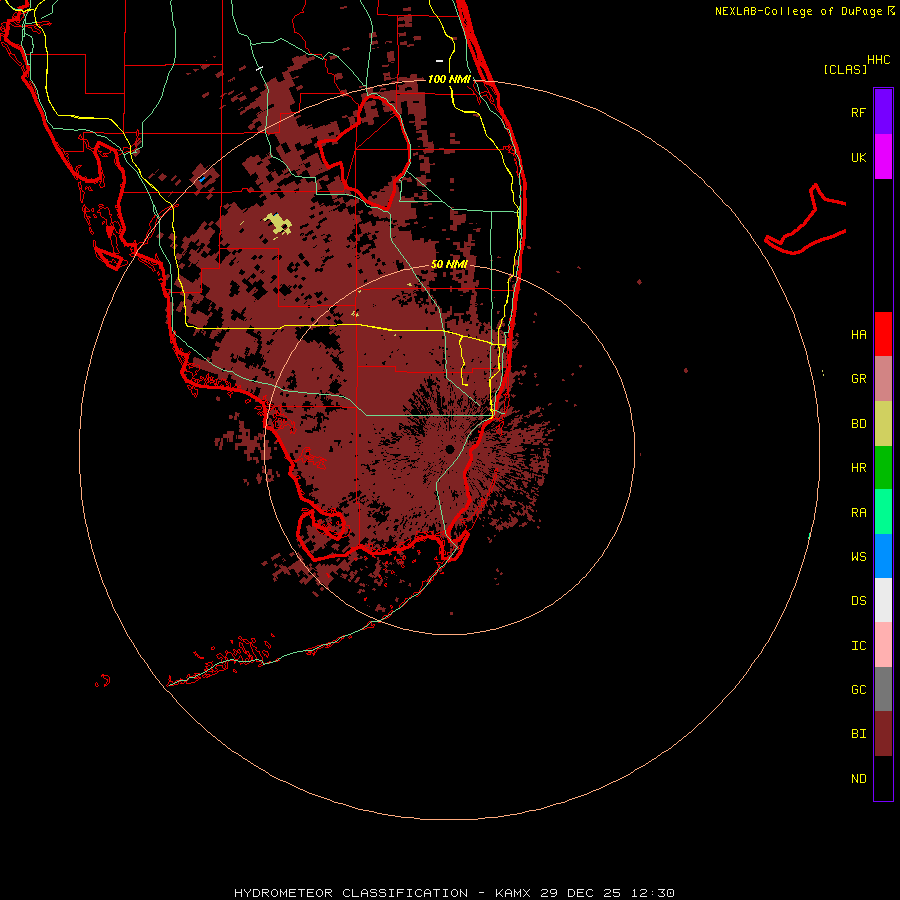Click the IC light pink legend swatch
The height and width of the screenshot is (900, 900).
pyautogui.click(x=883, y=645)
